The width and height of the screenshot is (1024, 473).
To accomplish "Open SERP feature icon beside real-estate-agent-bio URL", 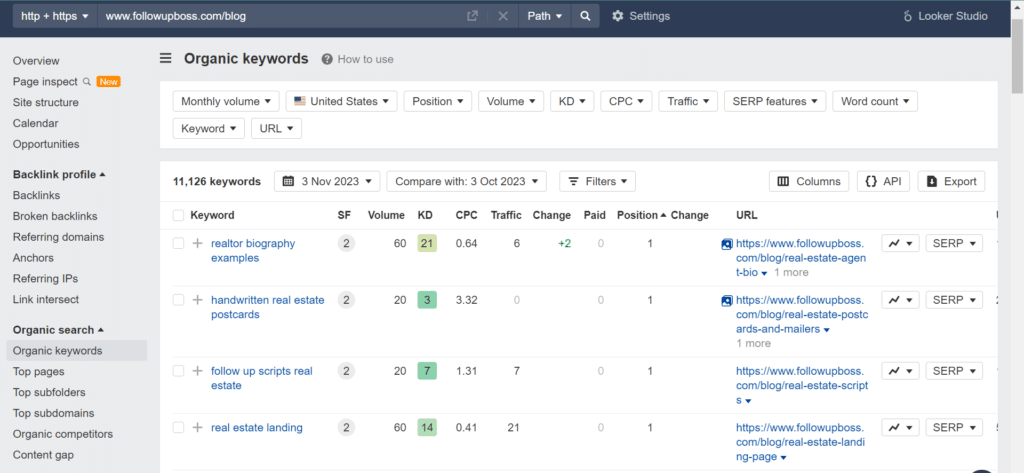I will point(727,244).
